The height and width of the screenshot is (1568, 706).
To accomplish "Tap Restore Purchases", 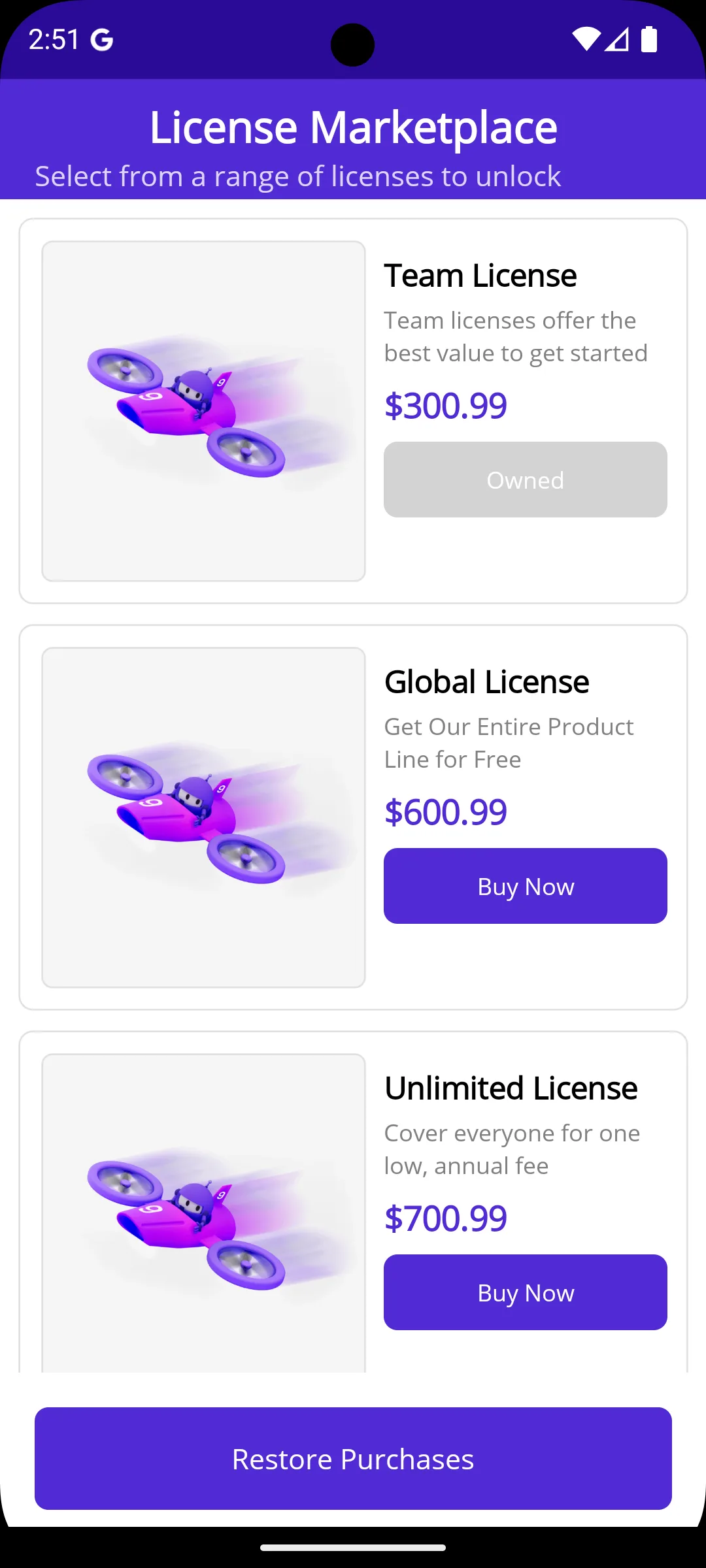I will (353, 1459).
